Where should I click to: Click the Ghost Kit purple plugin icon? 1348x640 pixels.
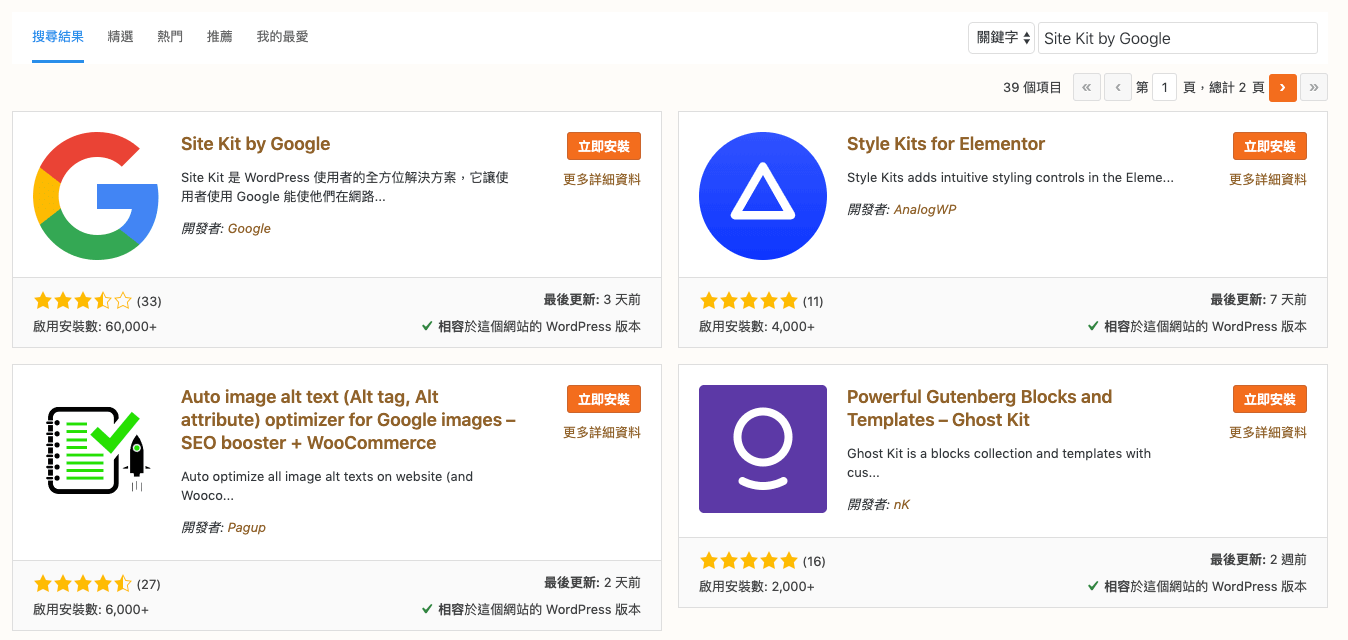click(x=763, y=449)
